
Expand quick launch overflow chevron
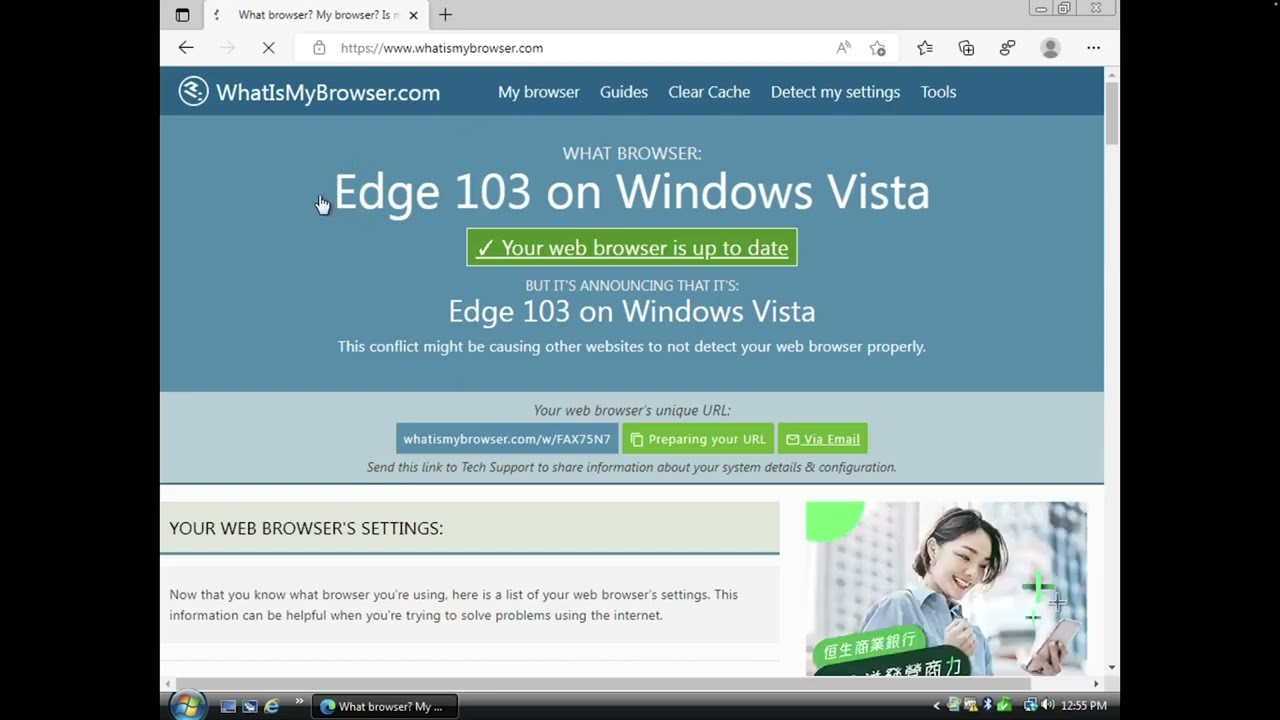pos(299,703)
